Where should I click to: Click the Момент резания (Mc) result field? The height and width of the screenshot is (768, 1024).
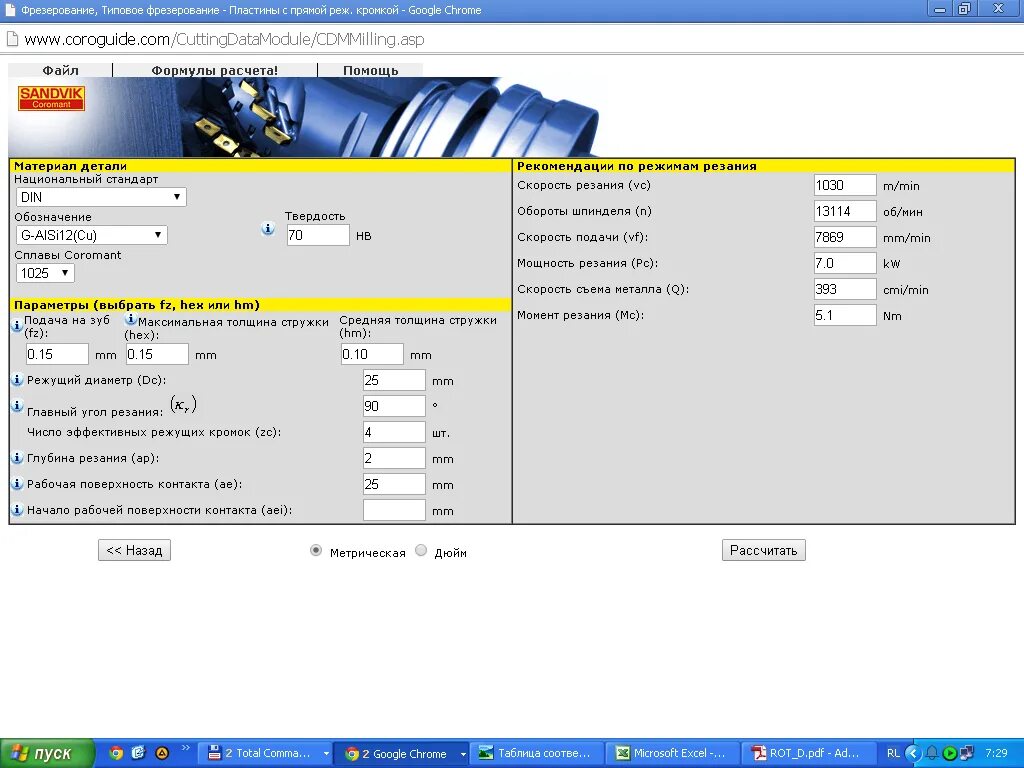(x=845, y=315)
